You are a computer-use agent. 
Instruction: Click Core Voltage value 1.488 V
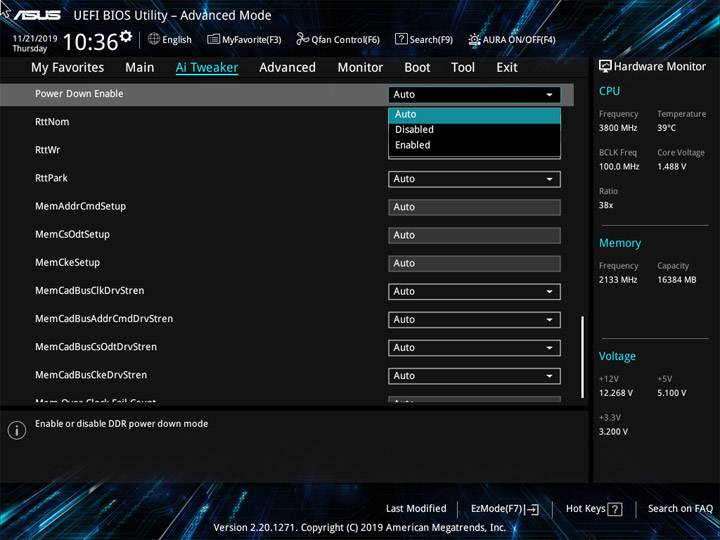[671, 167]
